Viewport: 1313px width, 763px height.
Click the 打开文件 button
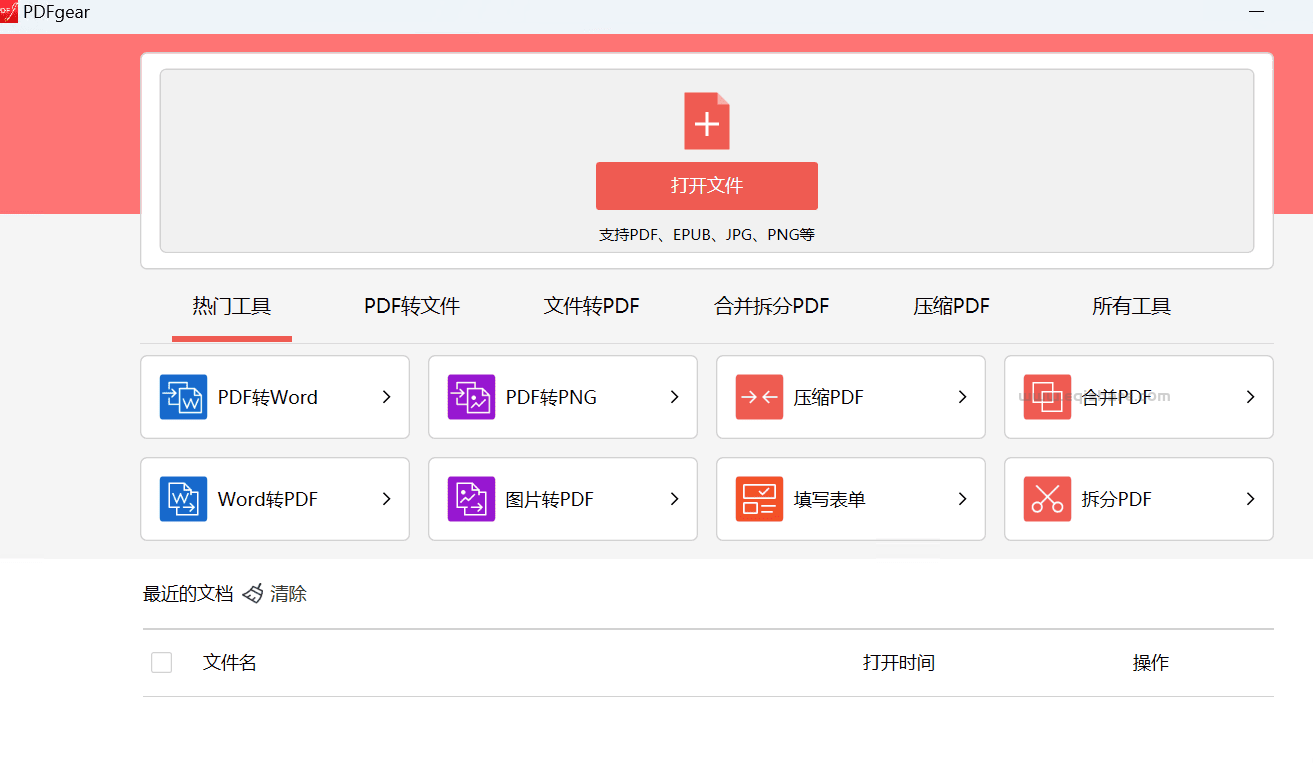(x=707, y=186)
